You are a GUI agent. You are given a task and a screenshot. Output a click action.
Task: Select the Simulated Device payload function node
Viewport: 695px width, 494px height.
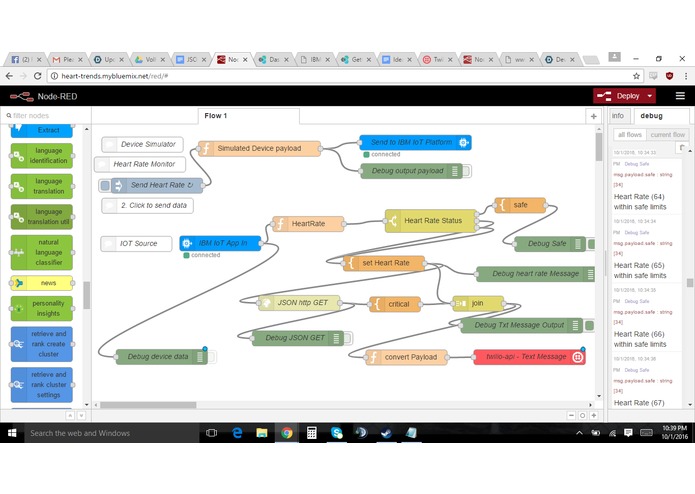click(x=259, y=148)
